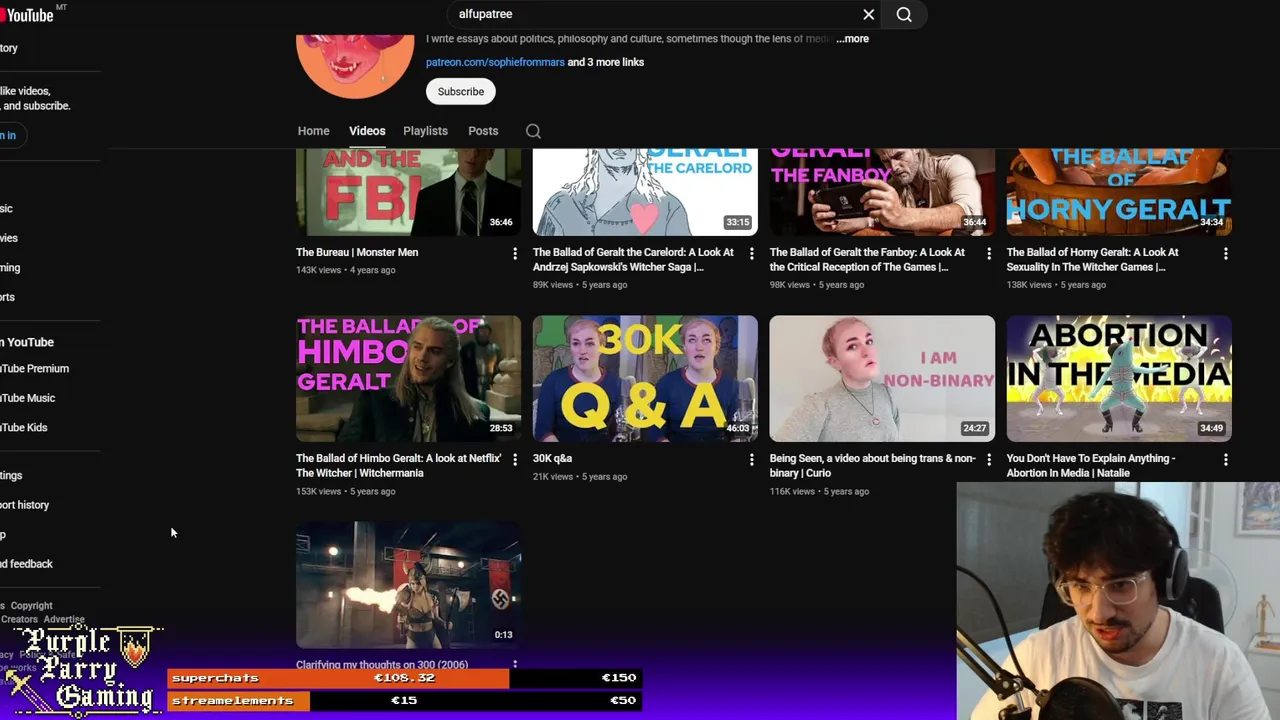Open the title 'The Ballad of Horny Geralt'

1092,259
